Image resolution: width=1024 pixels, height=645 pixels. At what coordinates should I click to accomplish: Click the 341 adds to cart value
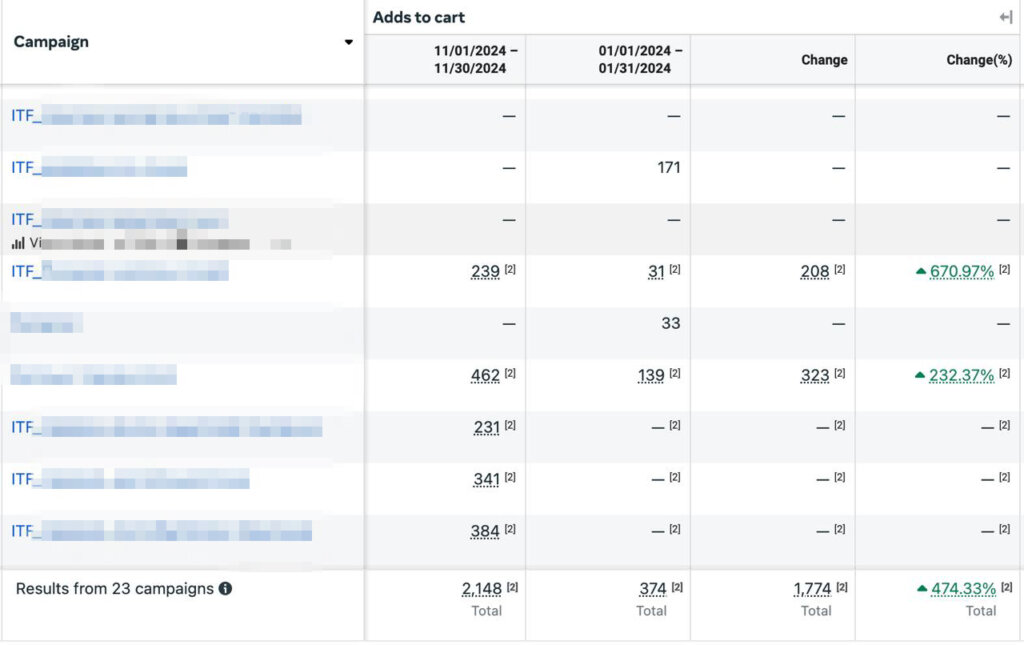point(486,480)
